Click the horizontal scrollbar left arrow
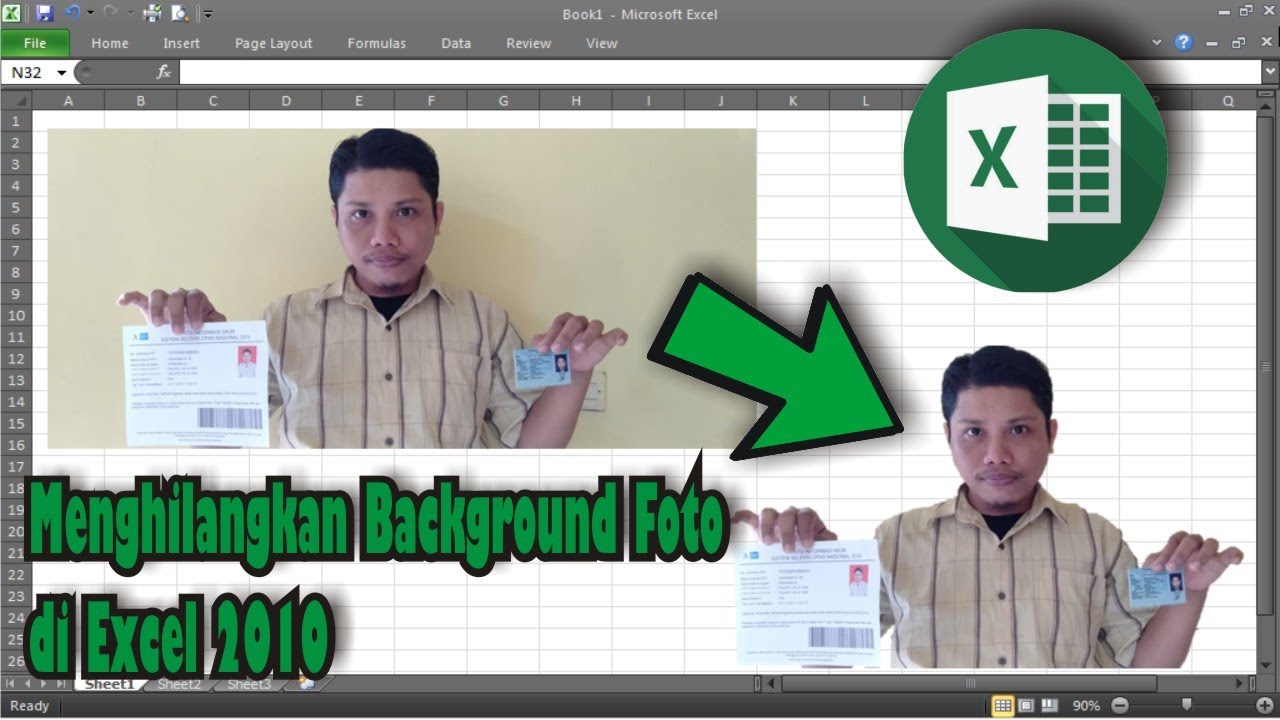The width and height of the screenshot is (1280, 720). click(x=771, y=684)
